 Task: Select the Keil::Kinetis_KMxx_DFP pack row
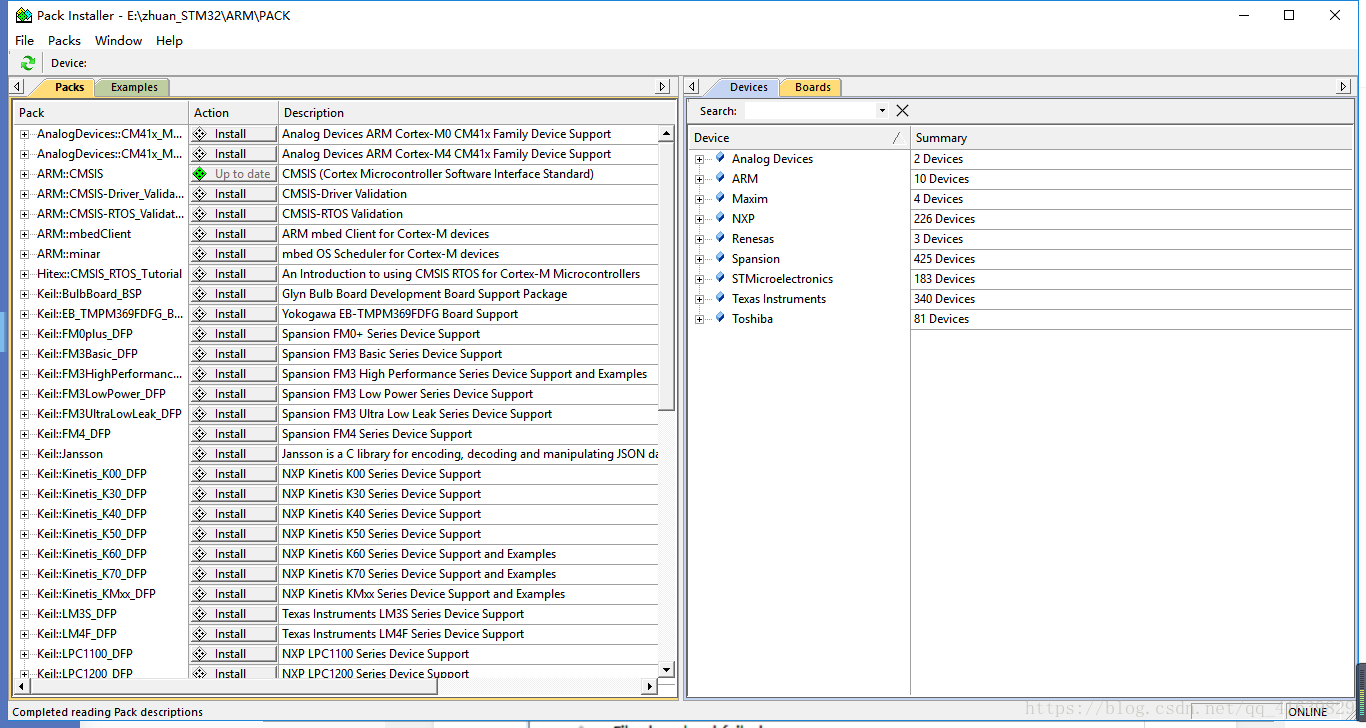(x=96, y=594)
